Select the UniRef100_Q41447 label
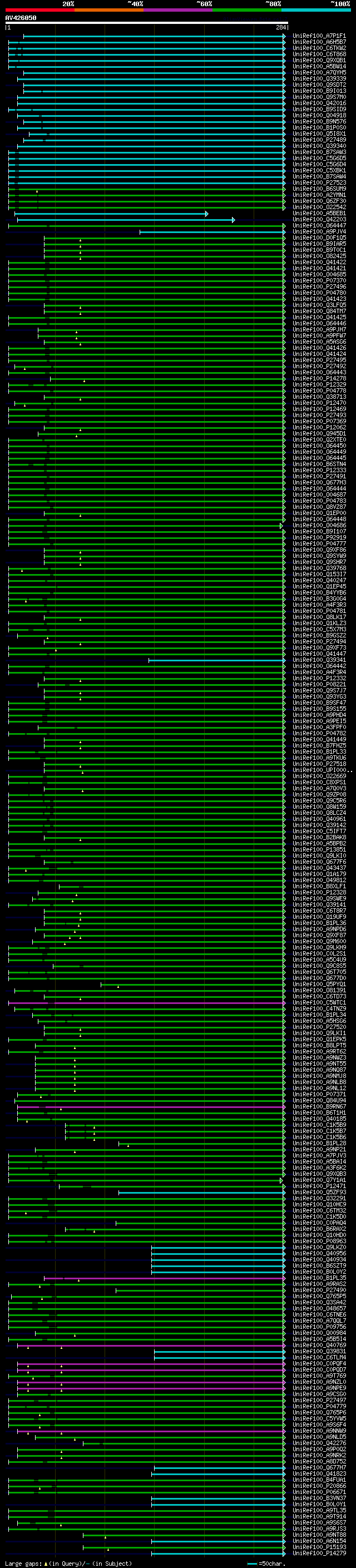356x1568 pixels. click(x=319, y=654)
